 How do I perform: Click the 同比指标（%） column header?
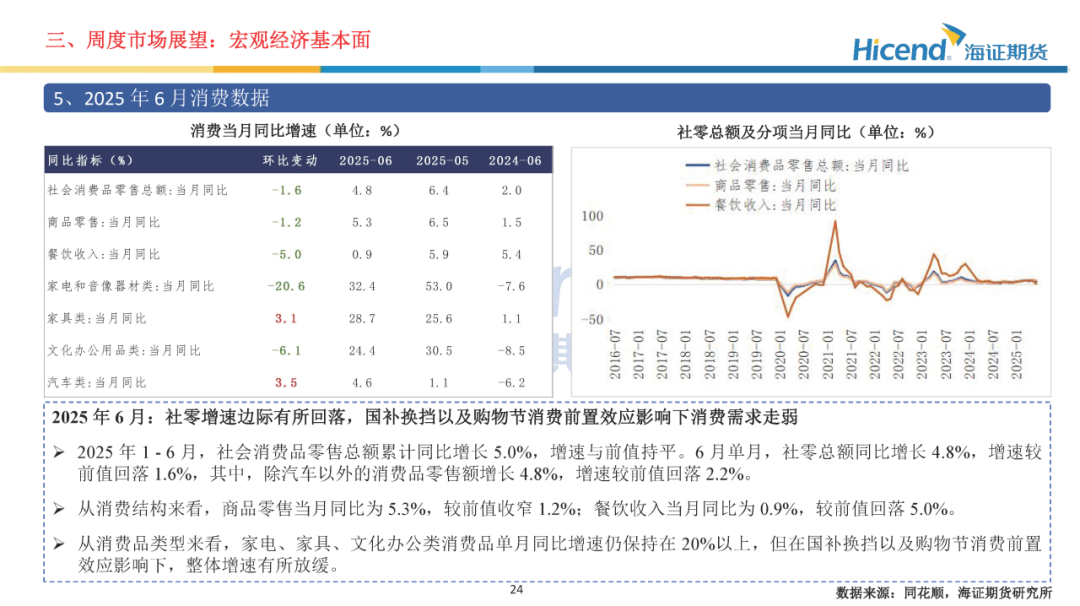click(90, 160)
